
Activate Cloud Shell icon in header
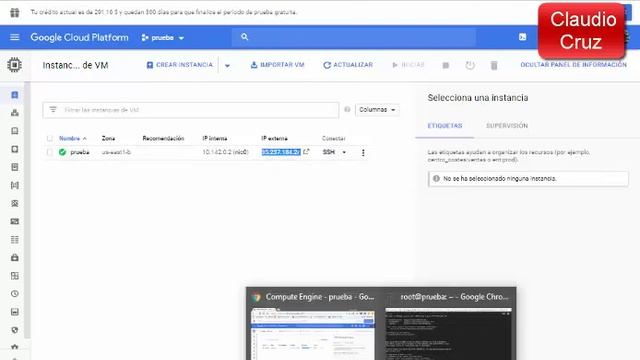522,37
